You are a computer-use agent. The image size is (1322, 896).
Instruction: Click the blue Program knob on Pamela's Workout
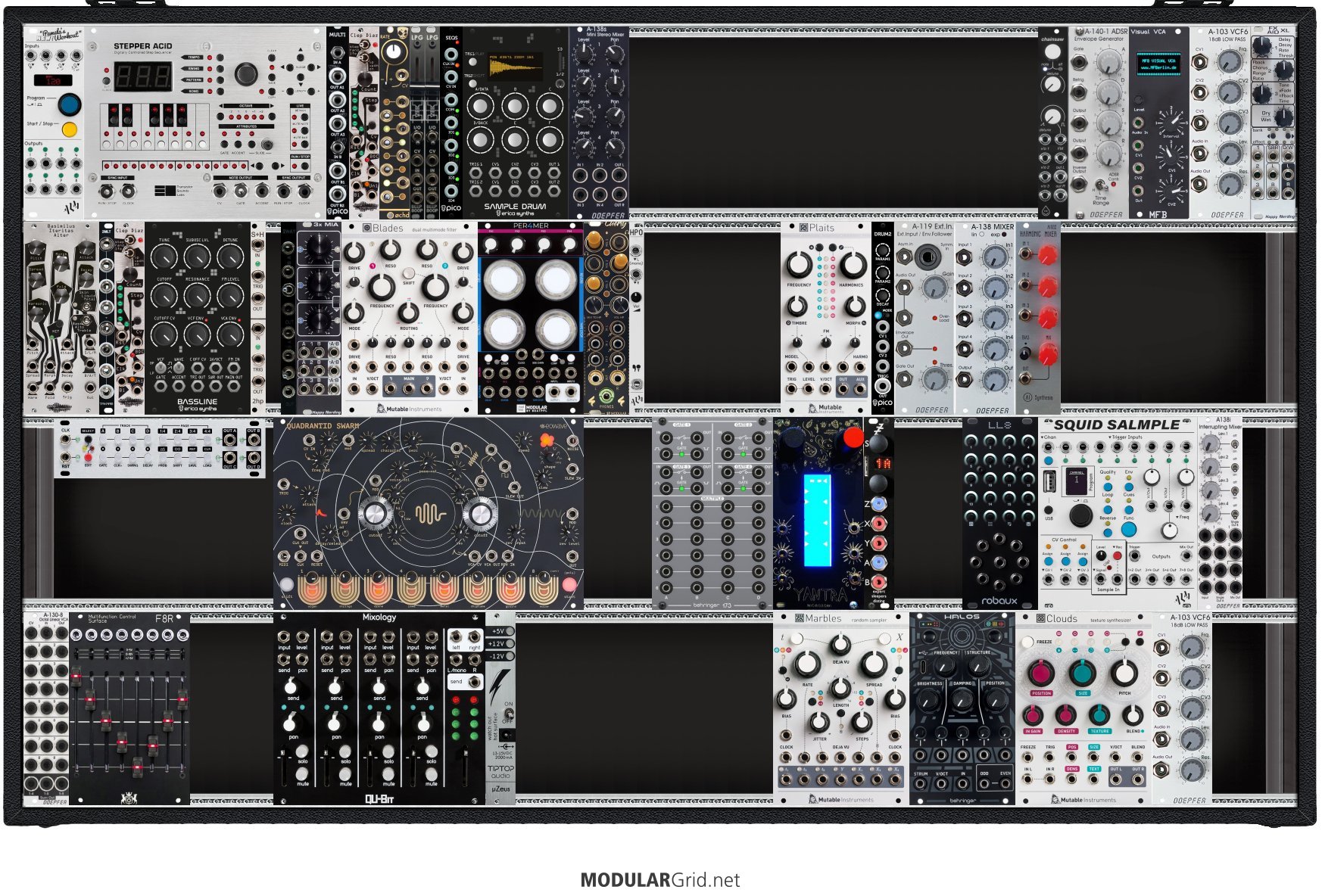(x=70, y=104)
